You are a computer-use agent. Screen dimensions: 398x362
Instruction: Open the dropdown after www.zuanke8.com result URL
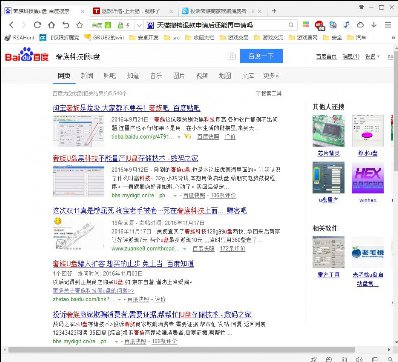[x=185, y=249]
